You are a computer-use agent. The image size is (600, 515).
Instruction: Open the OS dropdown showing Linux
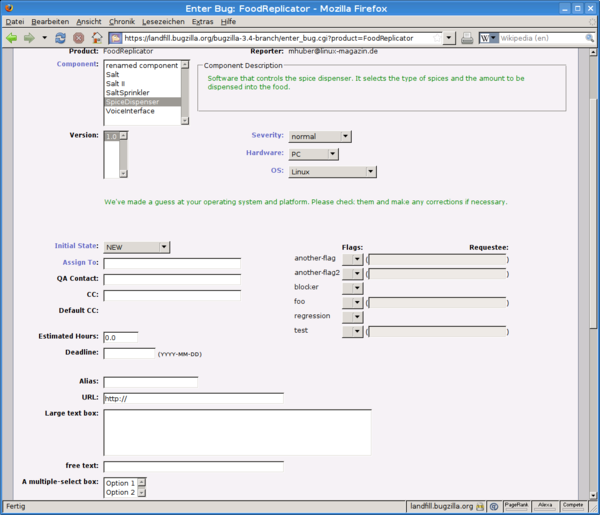tap(333, 172)
